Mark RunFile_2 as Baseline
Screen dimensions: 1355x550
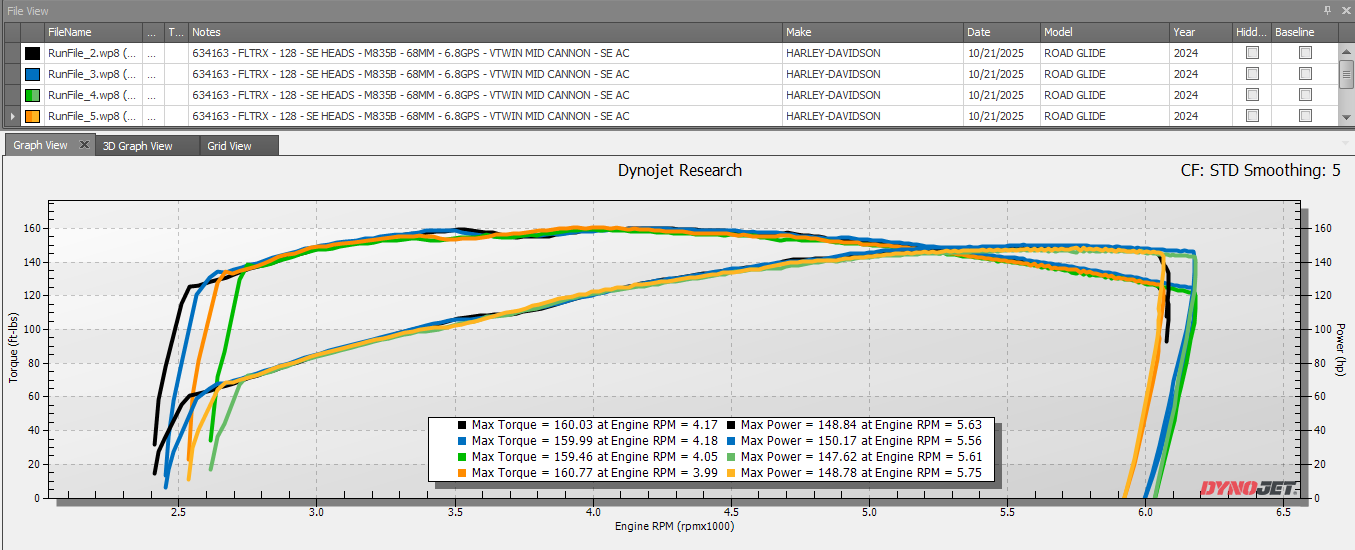point(1305,53)
